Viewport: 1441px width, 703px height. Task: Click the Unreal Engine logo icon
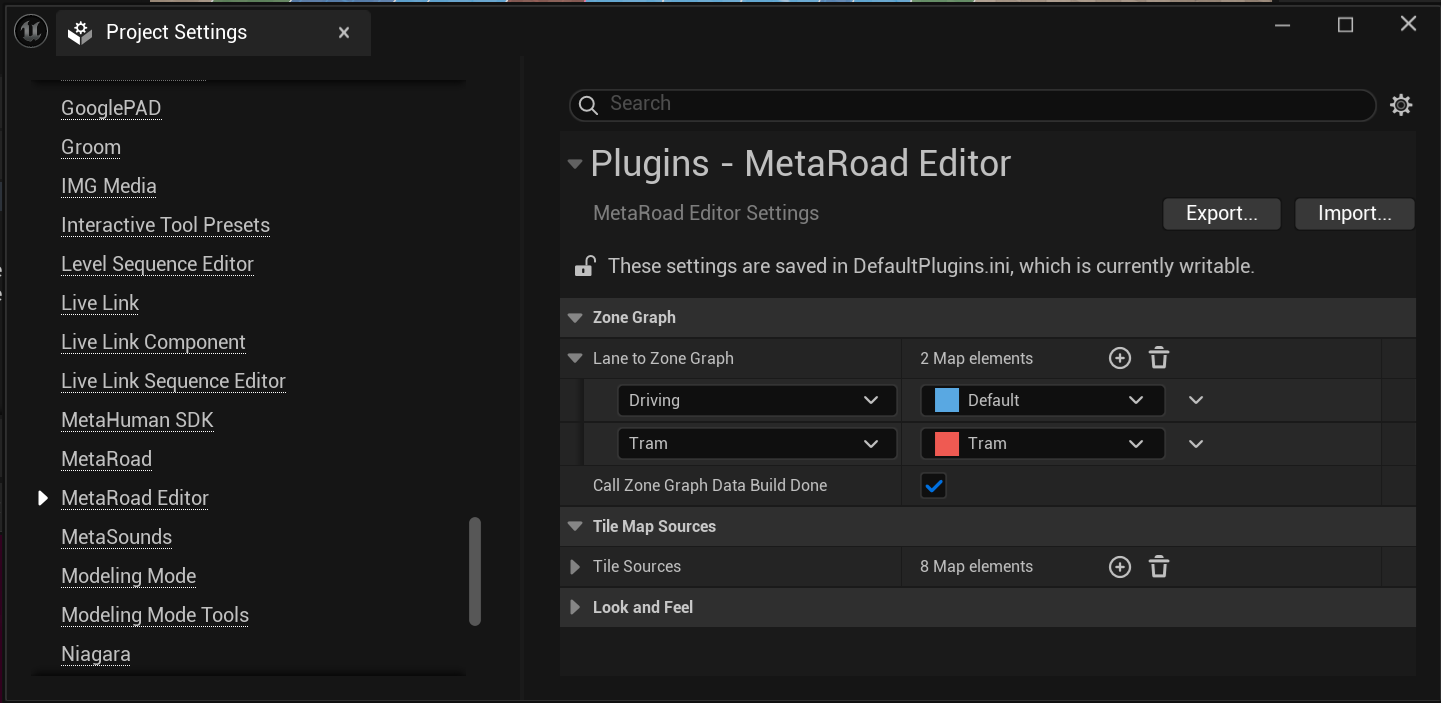31,32
